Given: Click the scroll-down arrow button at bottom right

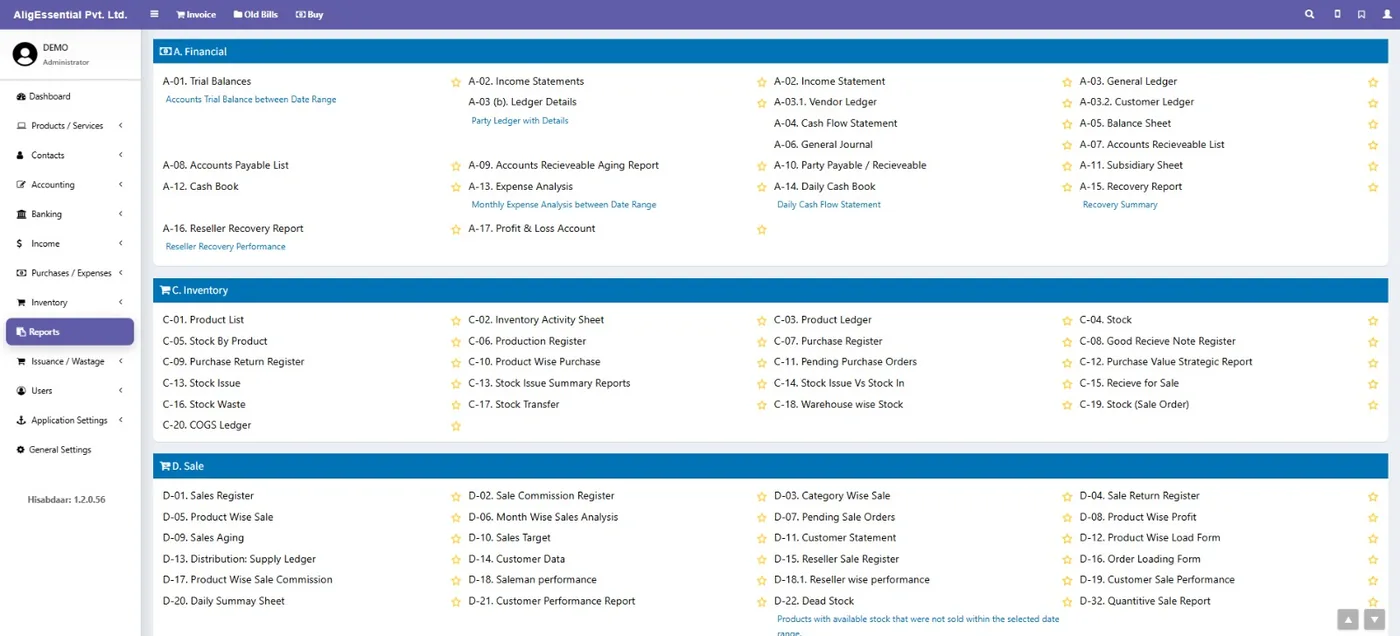Looking at the screenshot, I should pyautogui.click(x=1374, y=620).
